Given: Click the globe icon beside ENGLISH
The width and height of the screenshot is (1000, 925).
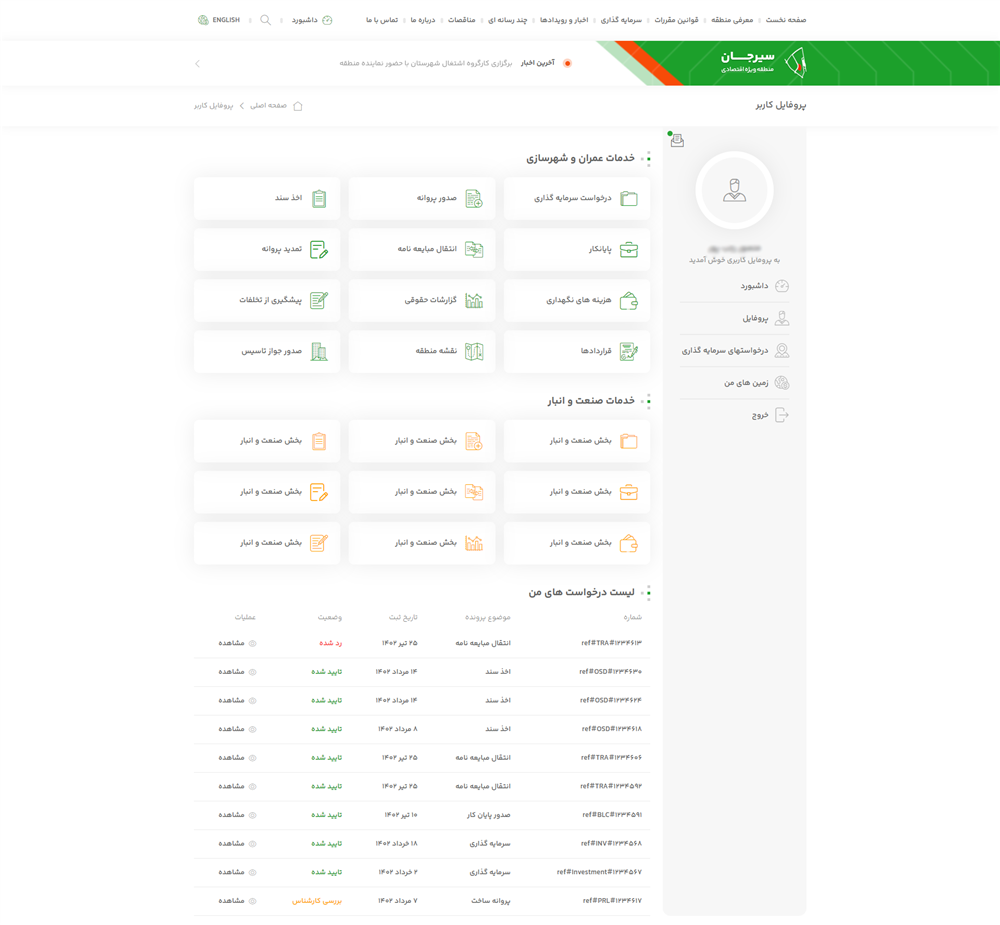Looking at the screenshot, I should pos(203,20).
